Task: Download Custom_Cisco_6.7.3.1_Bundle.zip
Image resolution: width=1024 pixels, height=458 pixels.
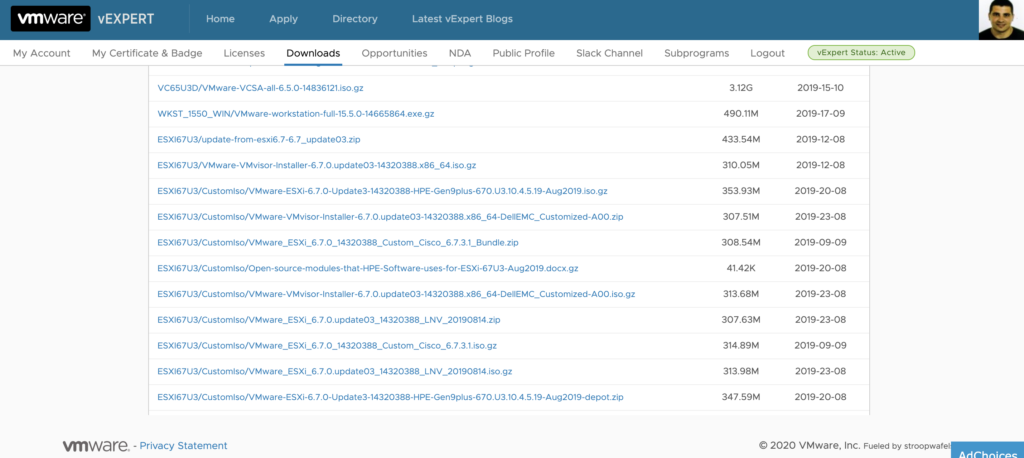Action: pos(338,242)
